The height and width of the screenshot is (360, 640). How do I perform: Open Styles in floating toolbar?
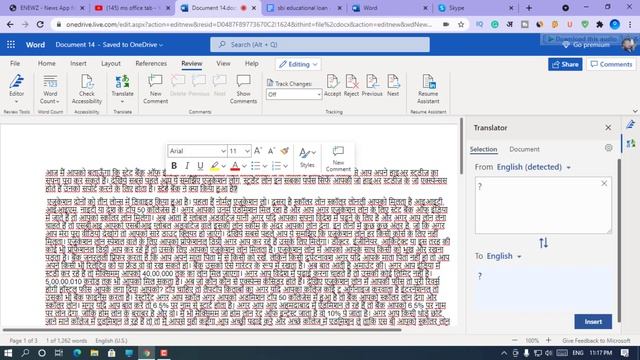pos(307,158)
